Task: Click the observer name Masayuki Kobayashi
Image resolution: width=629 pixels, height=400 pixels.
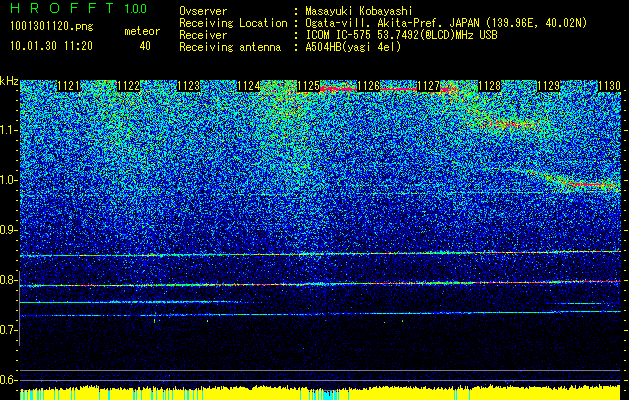Action: click(x=358, y=11)
